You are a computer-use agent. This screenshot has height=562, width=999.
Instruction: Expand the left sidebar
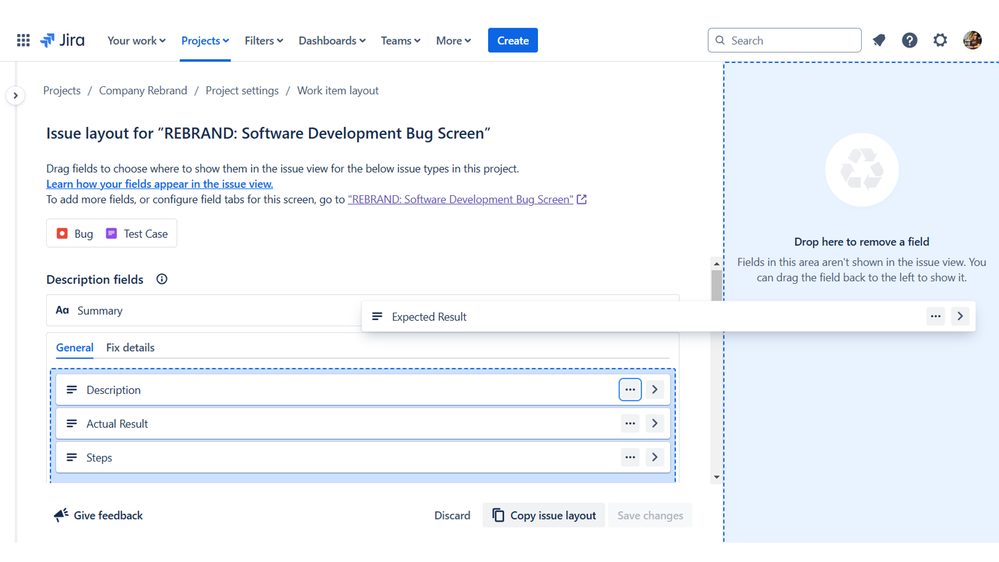15,96
